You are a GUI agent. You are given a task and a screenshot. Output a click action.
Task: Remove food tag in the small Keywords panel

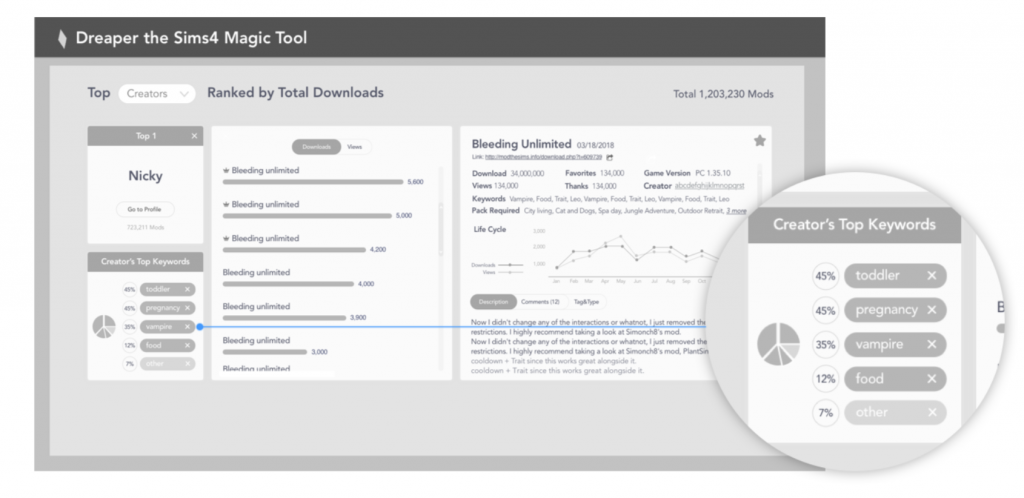[187, 345]
